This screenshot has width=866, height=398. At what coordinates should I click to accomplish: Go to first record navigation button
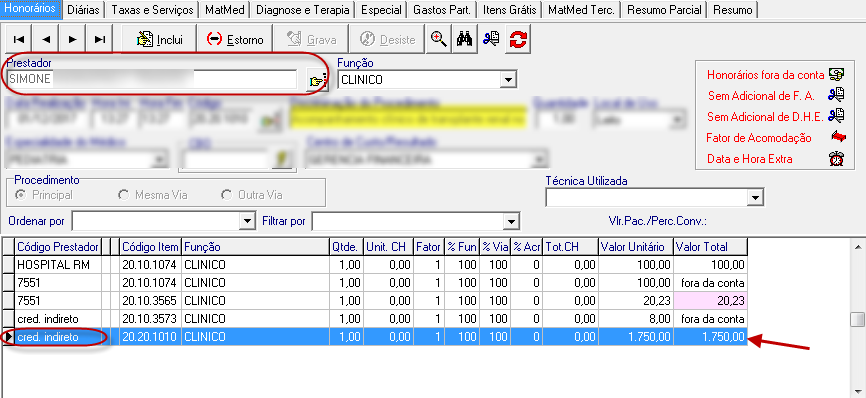tap(19, 39)
